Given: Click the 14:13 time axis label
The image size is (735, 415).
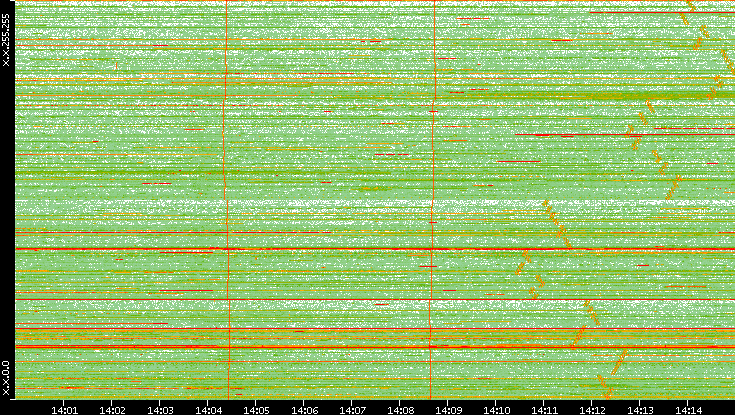Looking at the screenshot, I should click(640, 410).
